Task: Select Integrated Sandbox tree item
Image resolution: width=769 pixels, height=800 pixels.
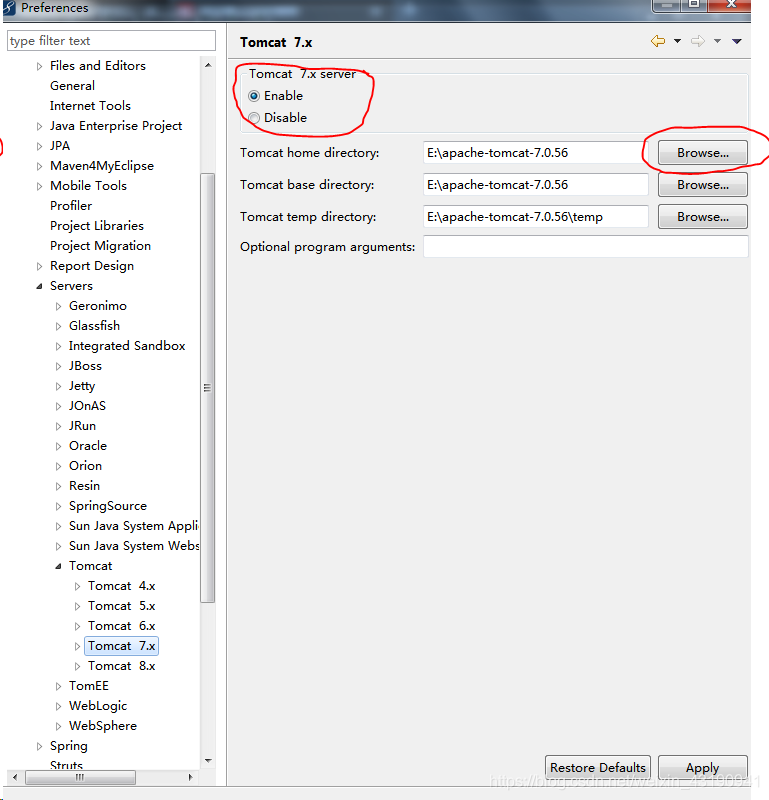Action: (x=127, y=346)
